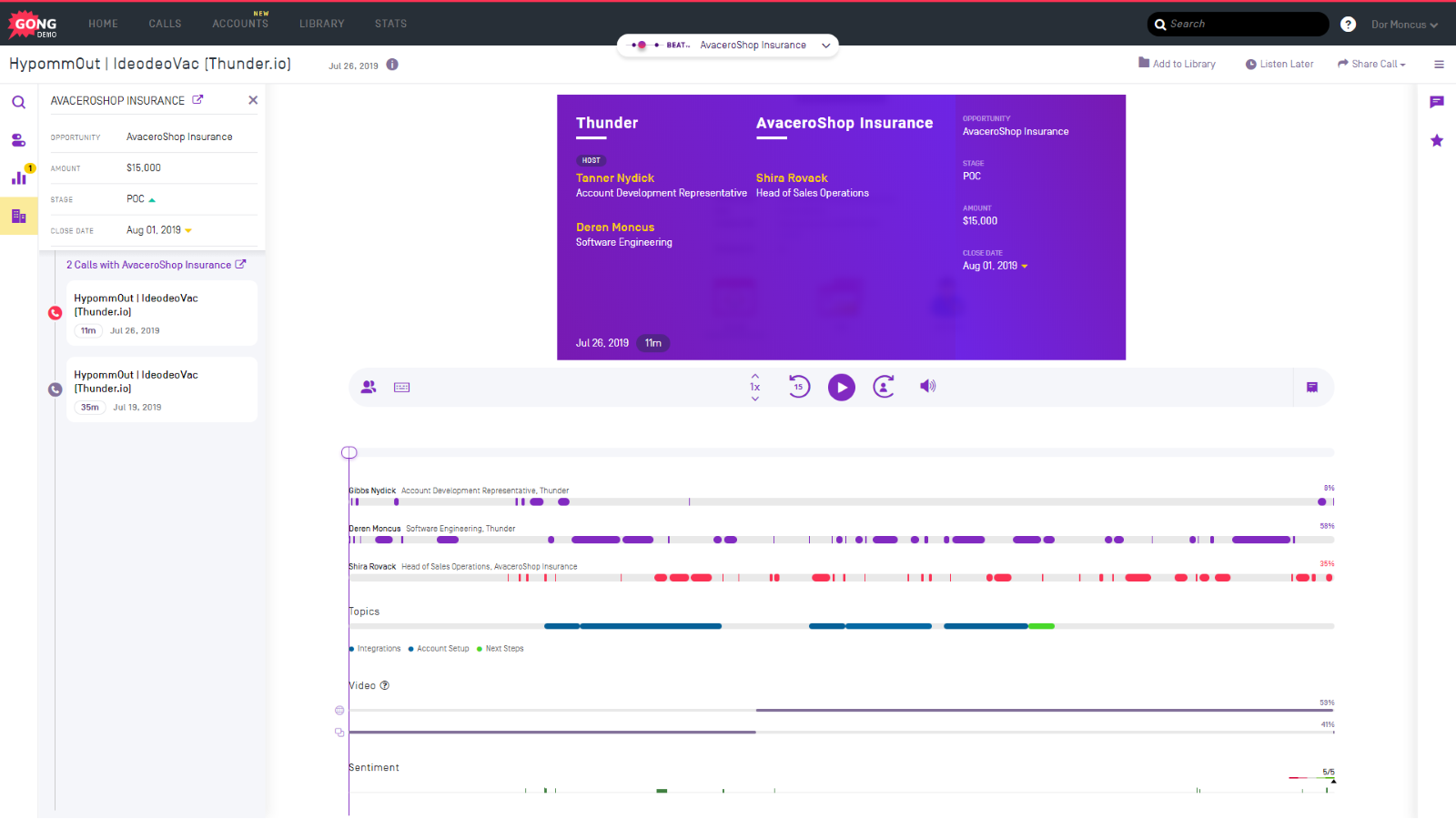Viewport: 1456px width, 819px height.
Task: Mute the volume speaker icon
Action: (x=927, y=386)
